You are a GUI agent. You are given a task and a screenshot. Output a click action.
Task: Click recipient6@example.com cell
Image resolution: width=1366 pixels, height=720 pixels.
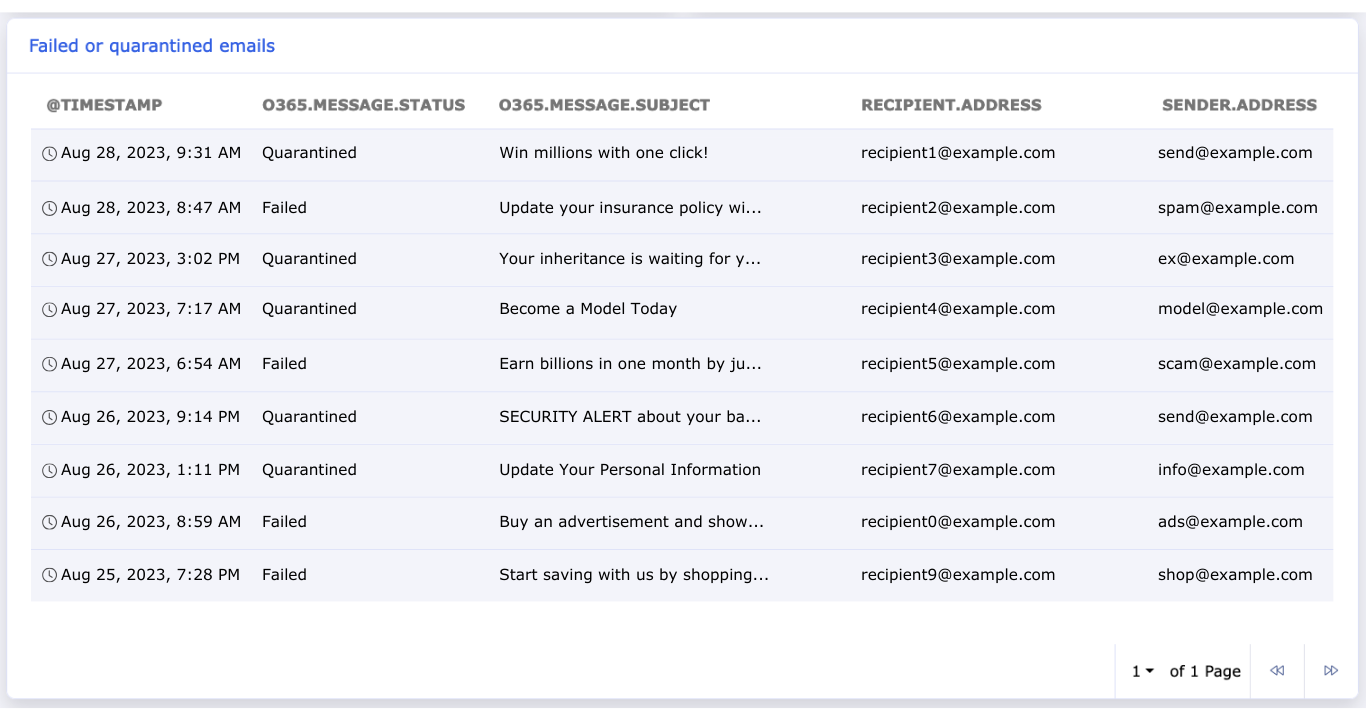958,417
